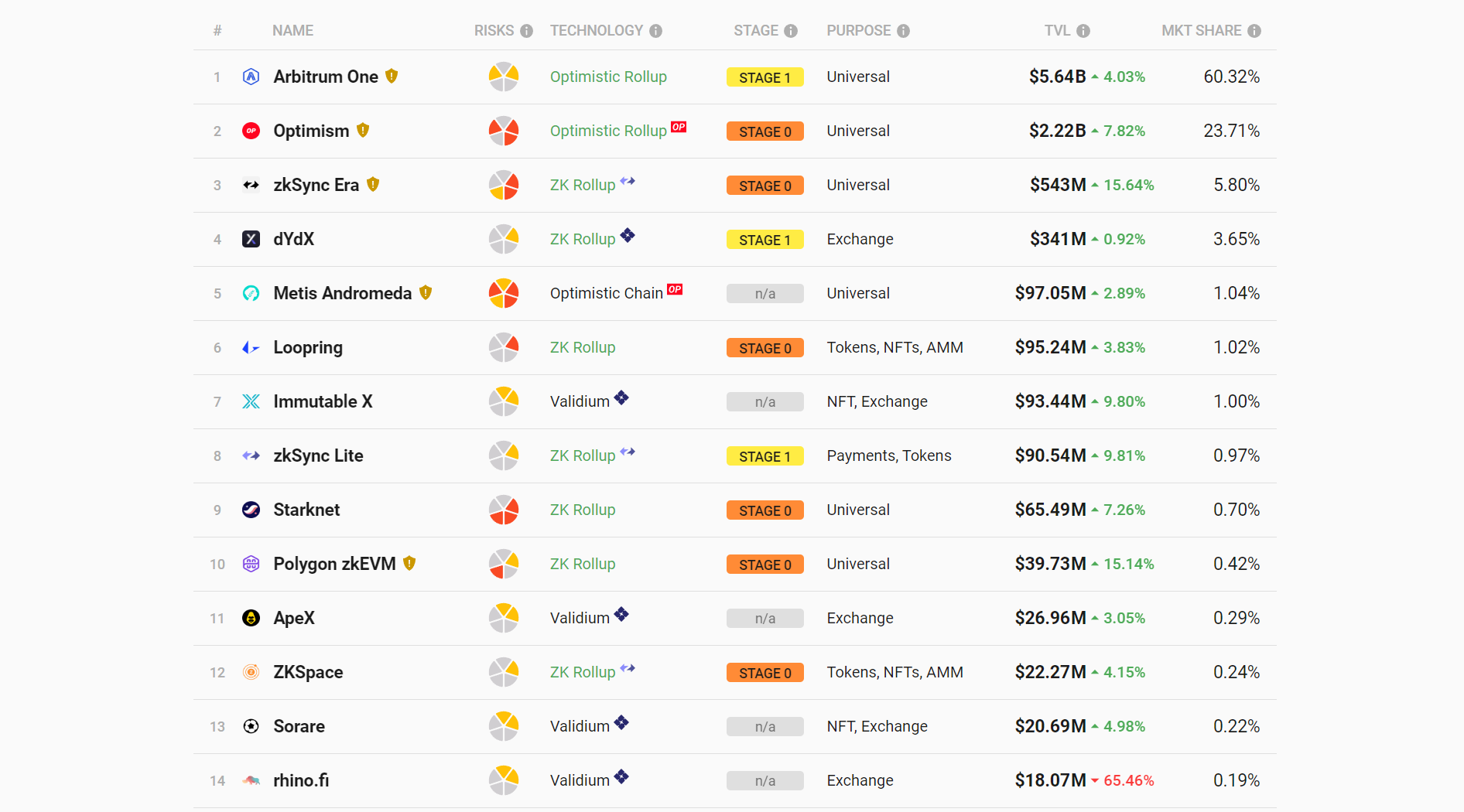Click the risk pie chart for Optimism

point(504,131)
